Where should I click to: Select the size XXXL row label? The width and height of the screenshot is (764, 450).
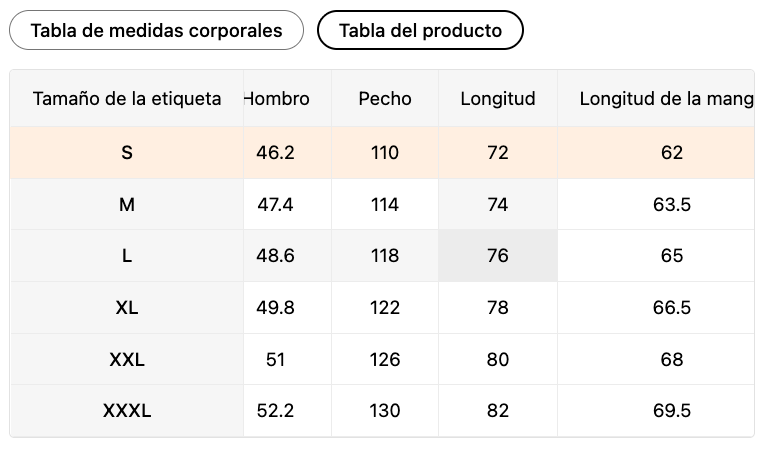pos(127,411)
